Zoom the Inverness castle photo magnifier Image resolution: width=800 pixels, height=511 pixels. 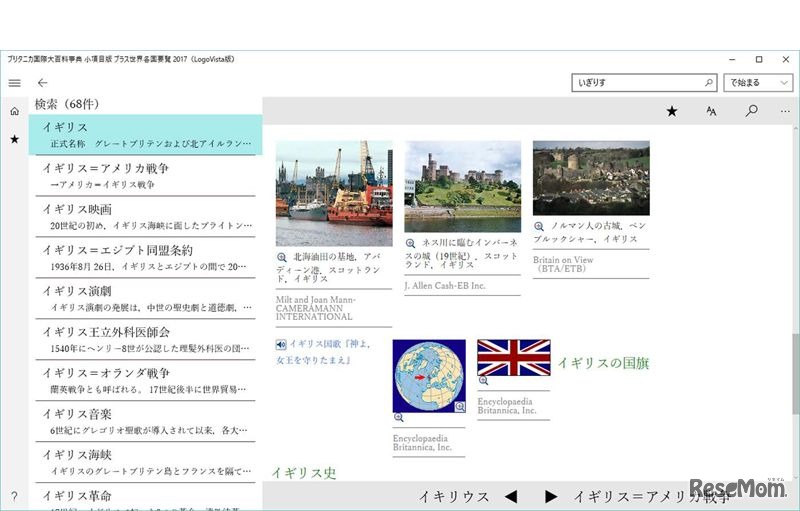(410, 243)
